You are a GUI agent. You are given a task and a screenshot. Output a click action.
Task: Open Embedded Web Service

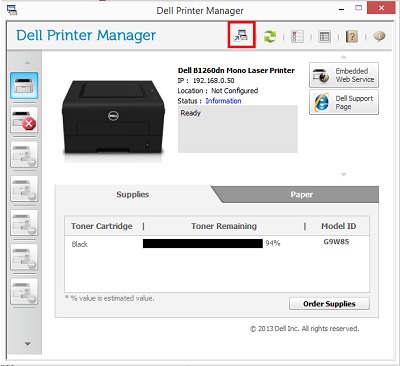(344, 75)
